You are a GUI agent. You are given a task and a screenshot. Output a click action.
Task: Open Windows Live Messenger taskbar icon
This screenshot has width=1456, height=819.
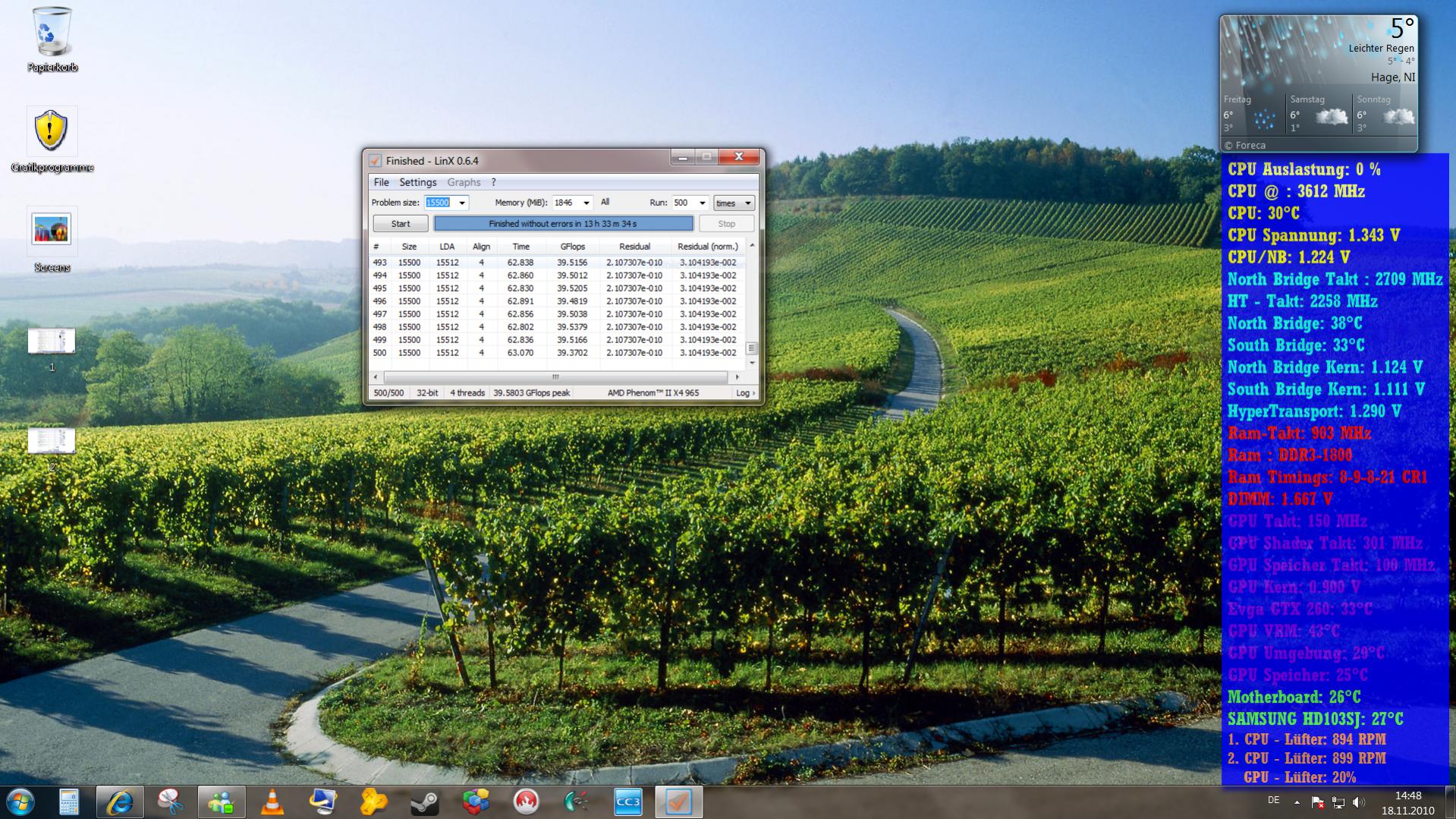(221, 802)
